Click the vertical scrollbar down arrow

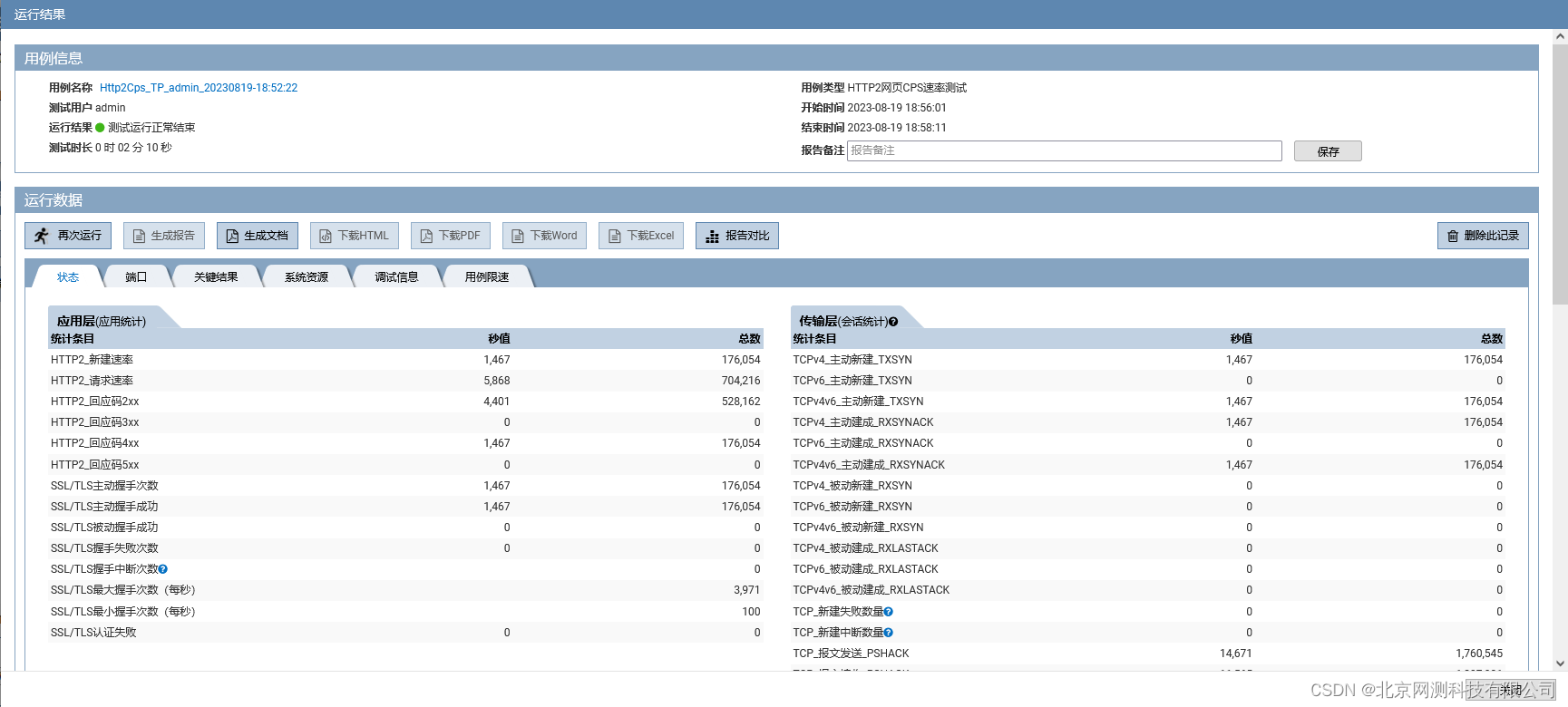click(x=1560, y=663)
